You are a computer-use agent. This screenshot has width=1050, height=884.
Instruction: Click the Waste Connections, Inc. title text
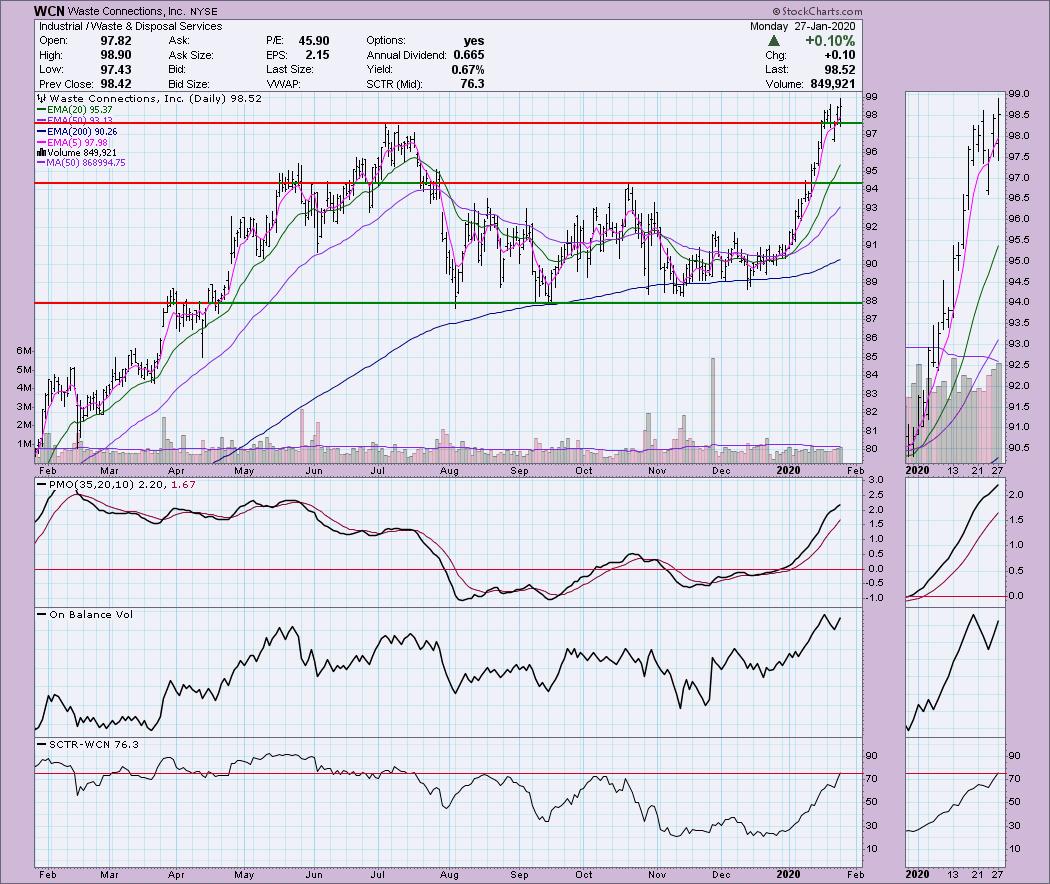pos(126,11)
